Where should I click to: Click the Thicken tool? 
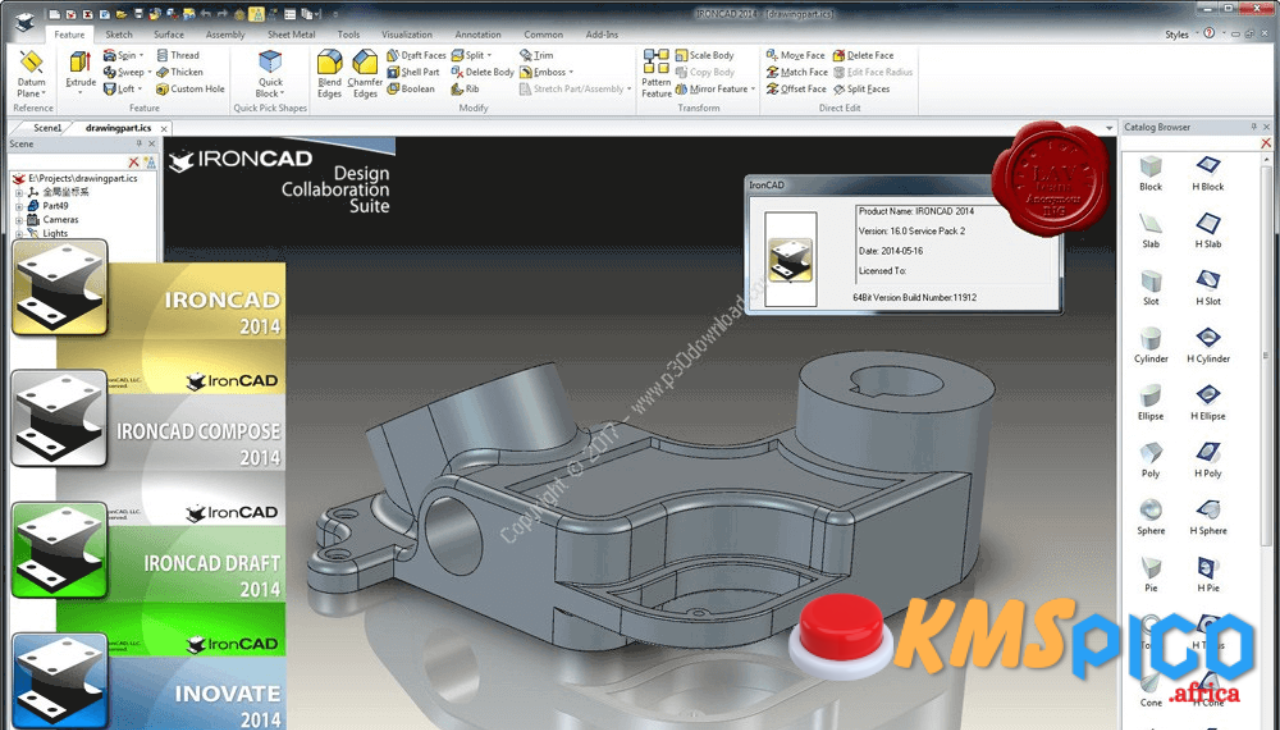click(x=180, y=72)
